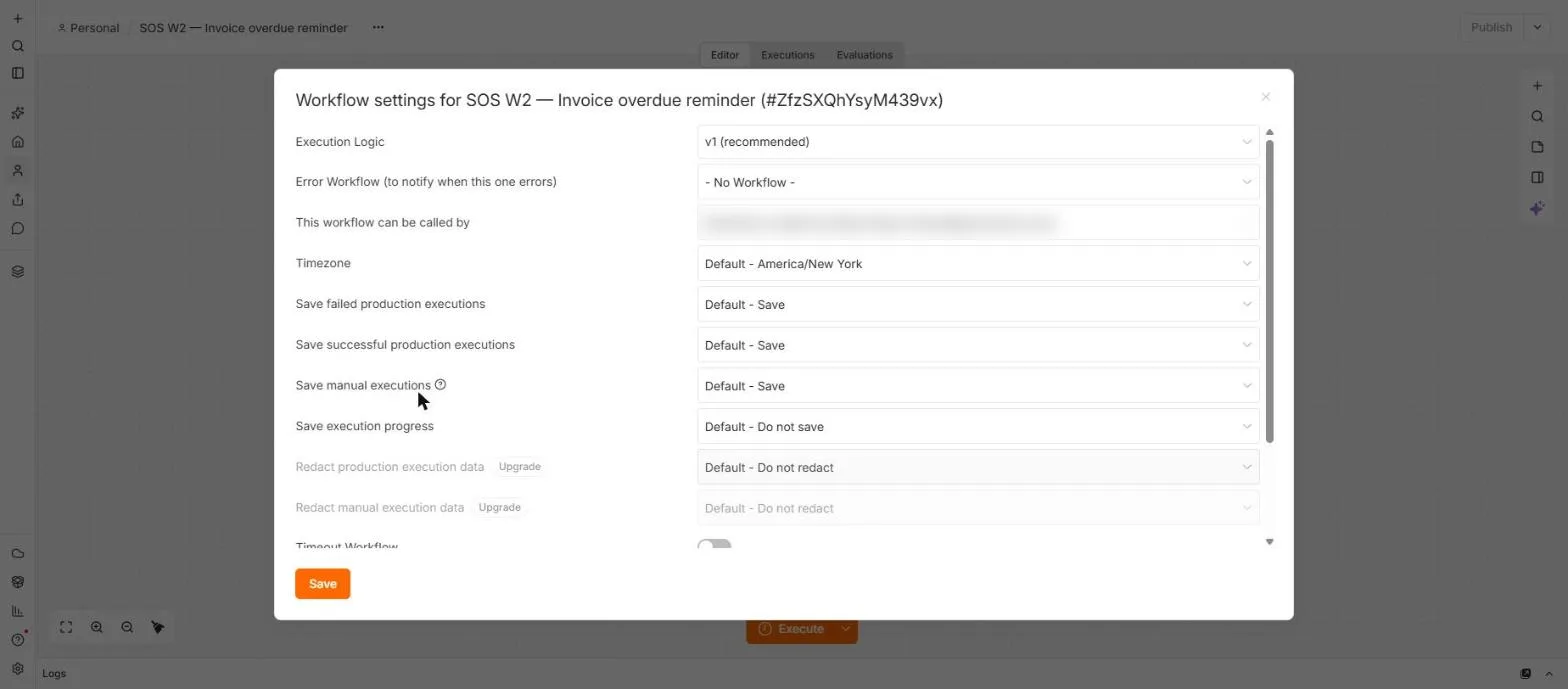Open the chat bubble icon in left sidebar
The height and width of the screenshot is (689, 1568).
(17, 228)
